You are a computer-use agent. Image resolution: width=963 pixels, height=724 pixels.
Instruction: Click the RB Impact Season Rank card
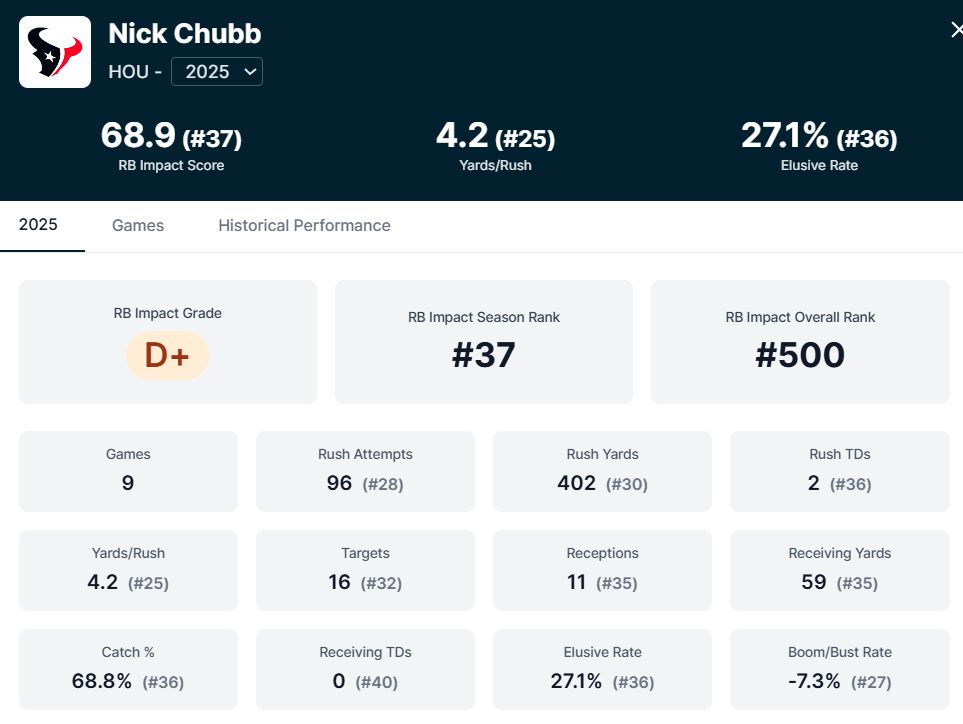pyautogui.click(x=484, y=342)
